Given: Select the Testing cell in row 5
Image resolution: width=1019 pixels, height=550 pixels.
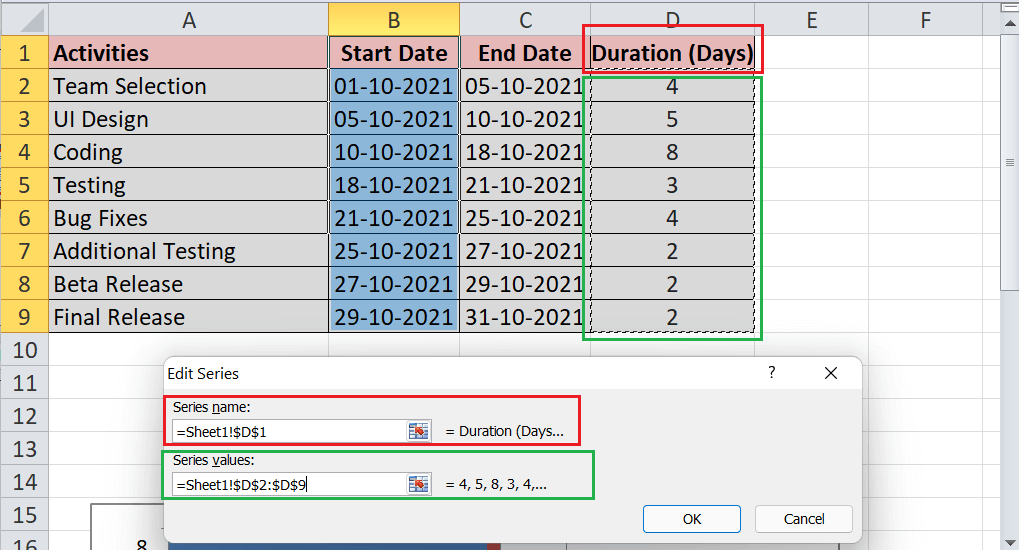Looking at the screenshot, I should click(188, 185).
